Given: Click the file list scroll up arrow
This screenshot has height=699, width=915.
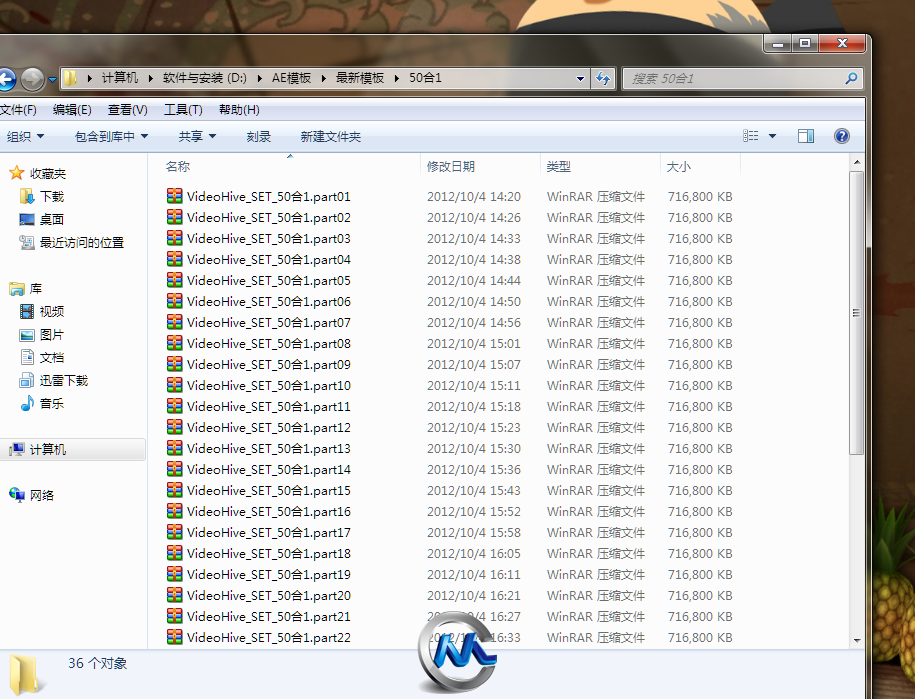Looking at the screenshot, I should tap(857, 162).
